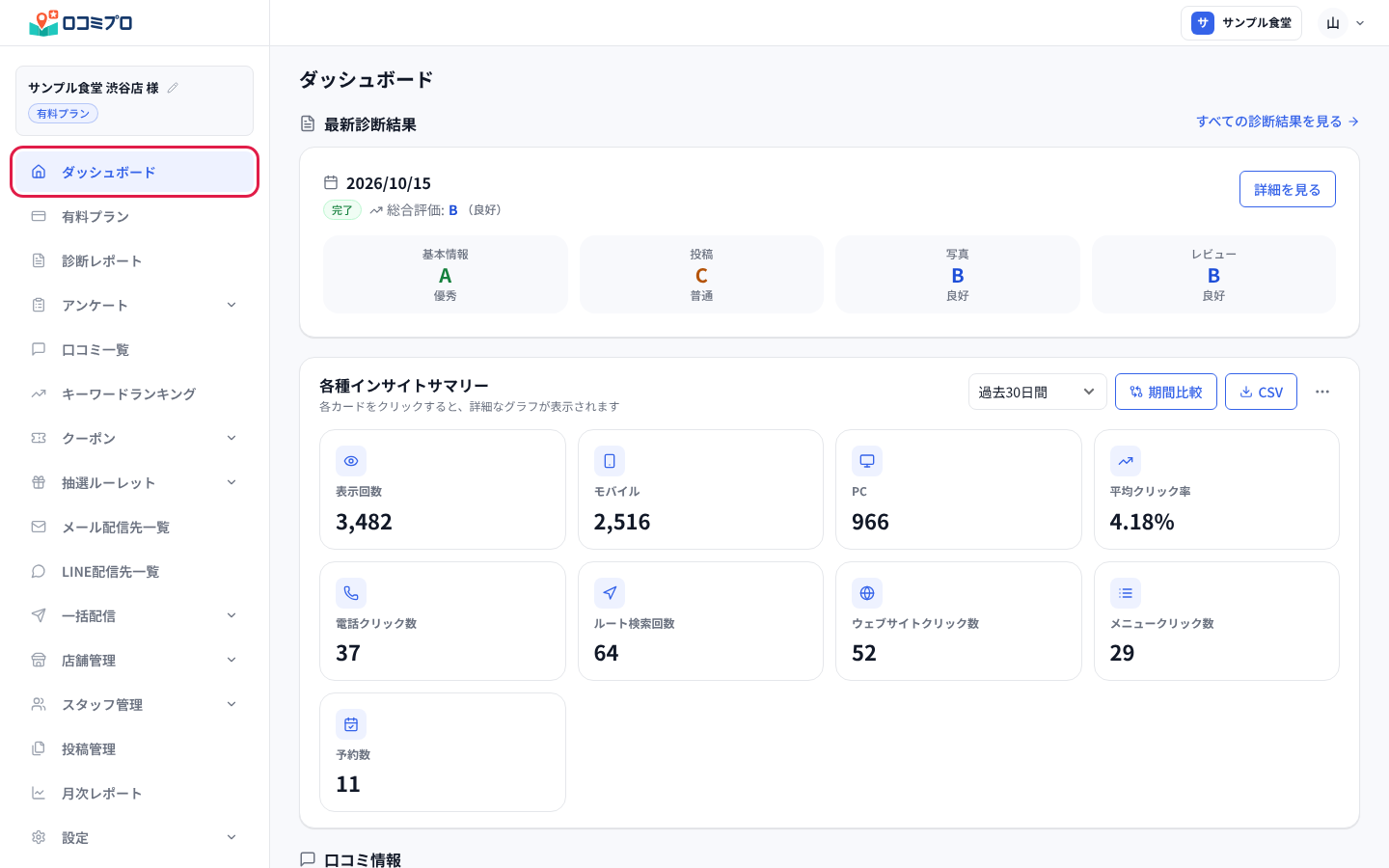Image resolution: width=1389 pixels, height=868 pixels.
Task: Click the trend icon on 平均クリック率 card
Action: coord(1126,461)
